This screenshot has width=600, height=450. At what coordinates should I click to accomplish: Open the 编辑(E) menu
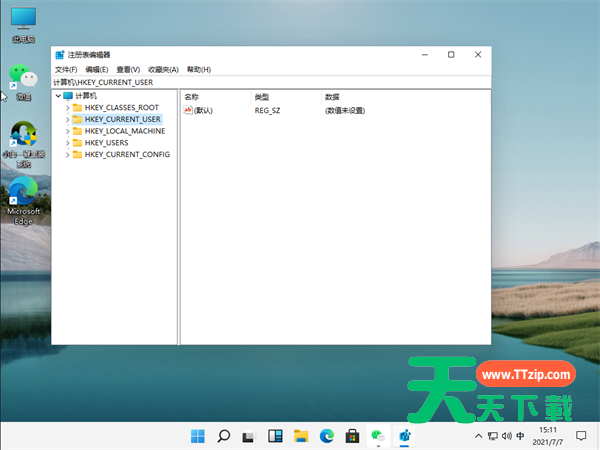(97, 69)
